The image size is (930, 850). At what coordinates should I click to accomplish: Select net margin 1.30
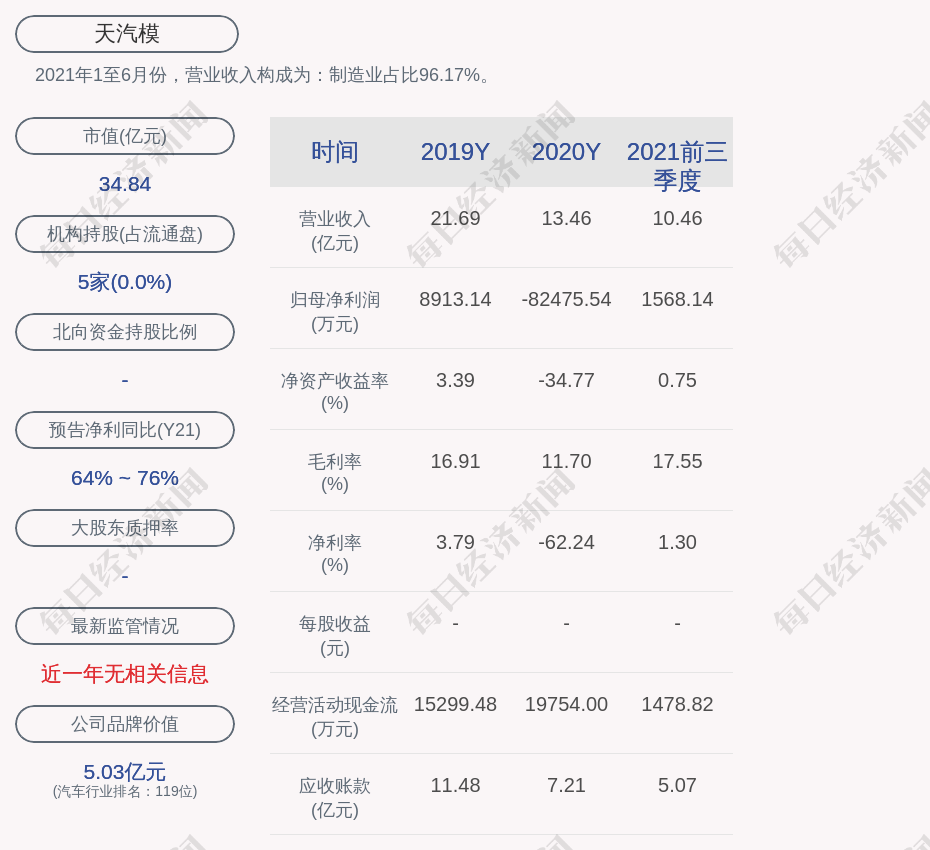[x=677, y=542]
